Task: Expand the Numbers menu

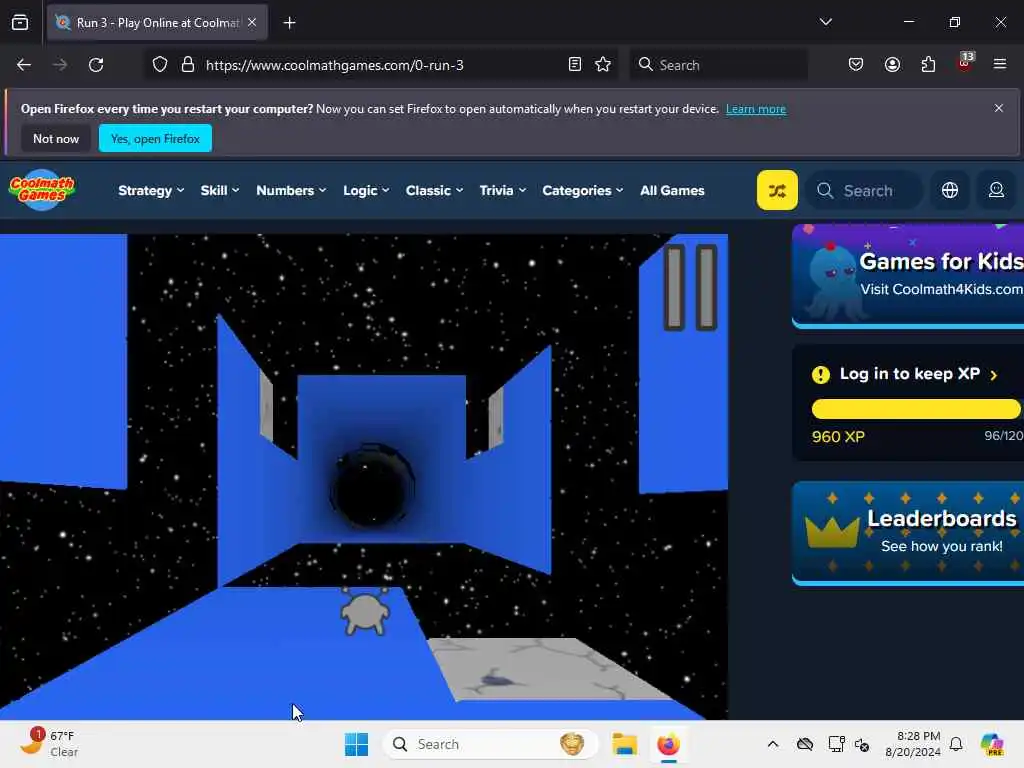Action: (x=291, y=191)
